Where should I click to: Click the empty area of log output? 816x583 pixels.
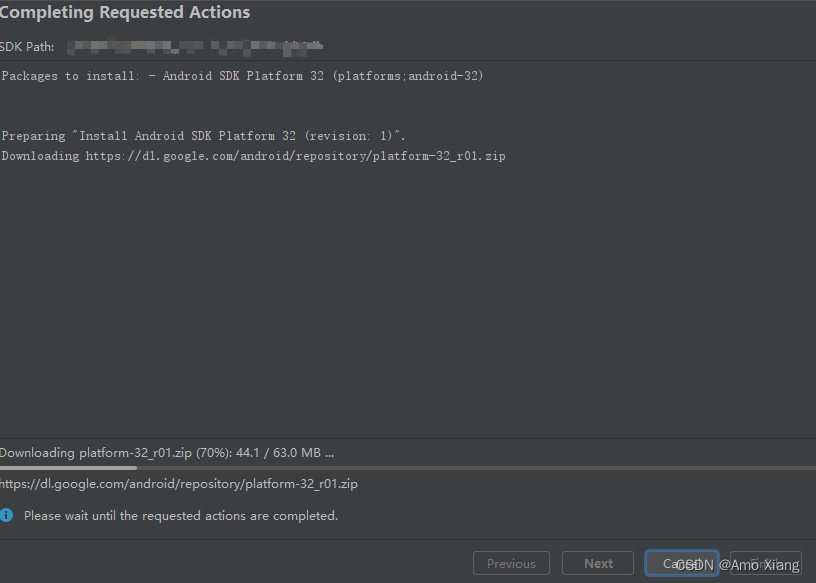400,300
